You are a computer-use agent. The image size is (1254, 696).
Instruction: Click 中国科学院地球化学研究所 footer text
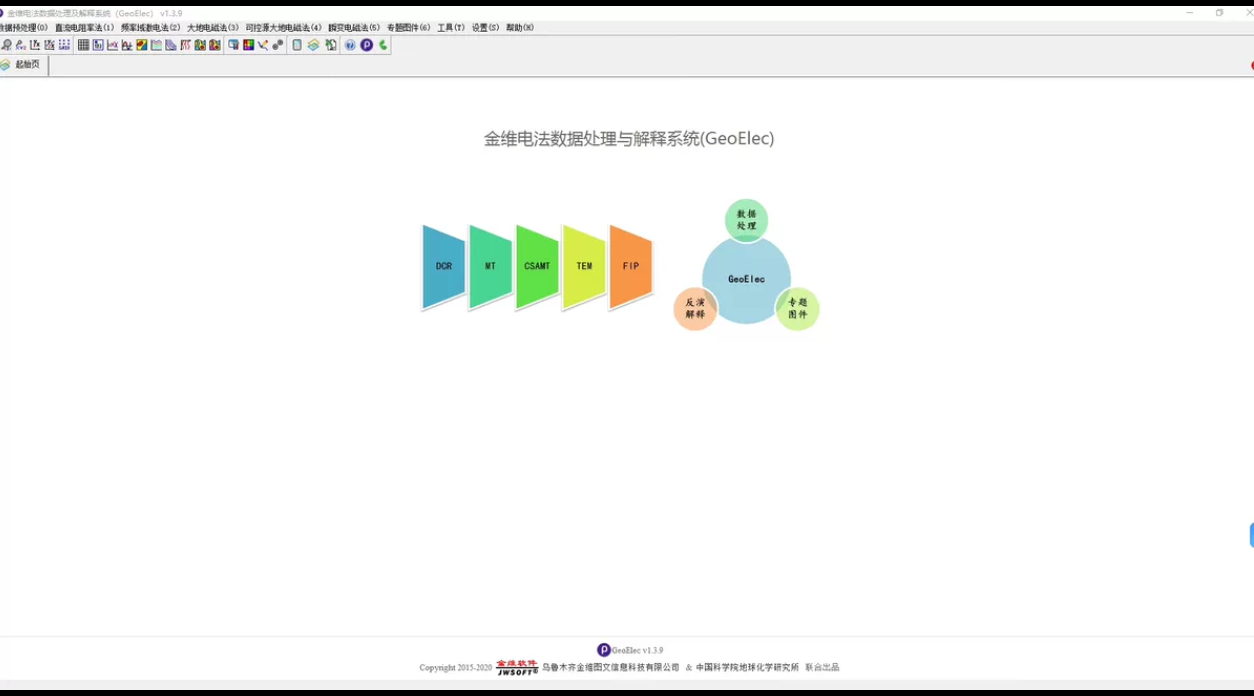(747, 667)
